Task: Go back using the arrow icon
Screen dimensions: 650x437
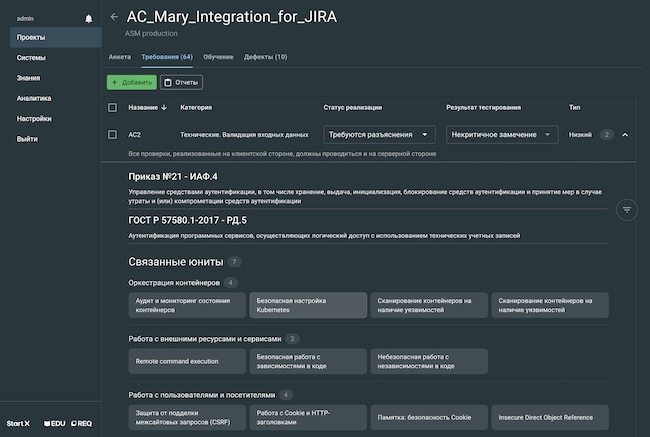Action: pyautogui.click(x=114, y=17)
